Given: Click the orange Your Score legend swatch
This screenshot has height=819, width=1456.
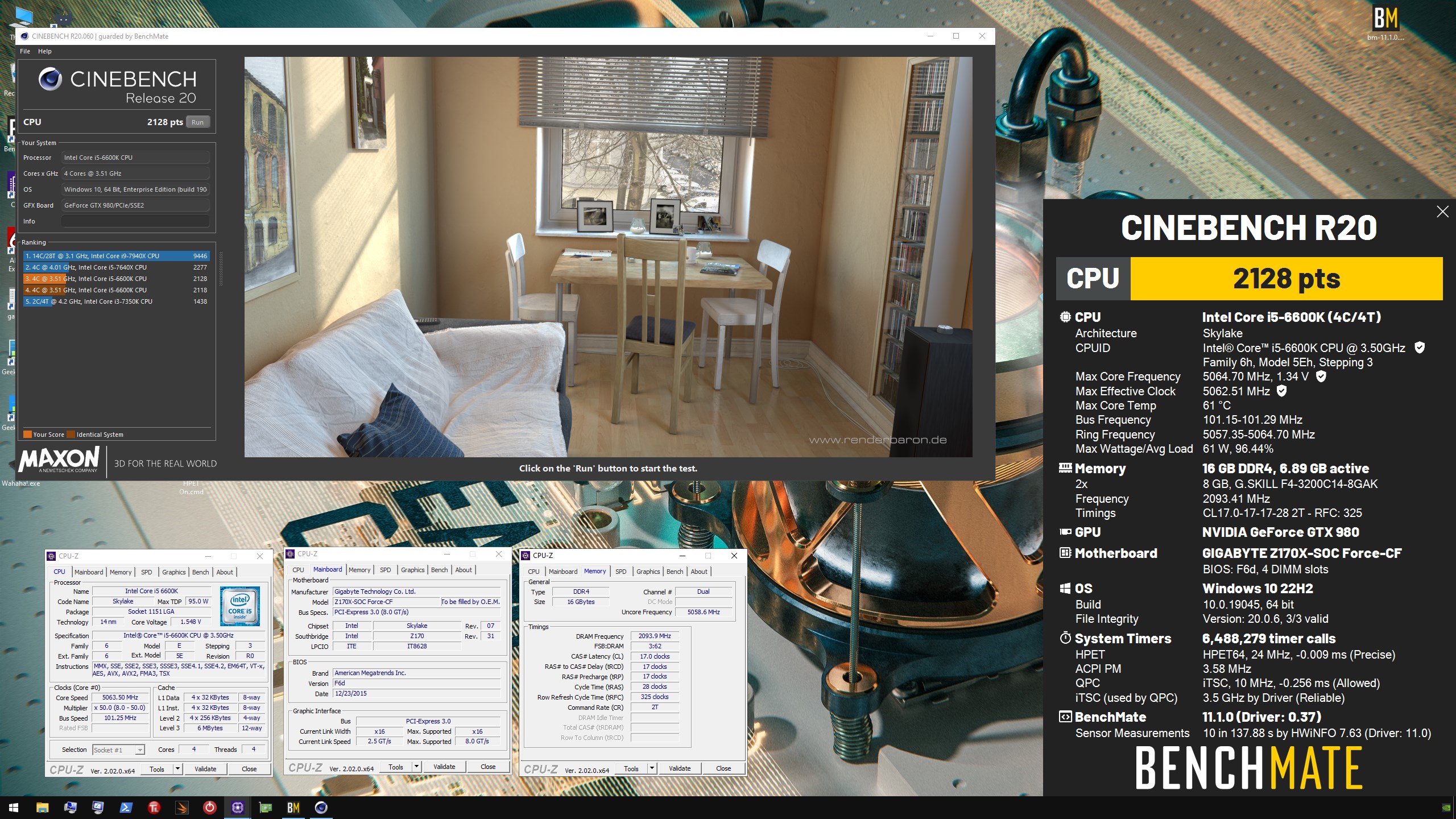Looking at the screenshot, I should (x=27, y=435).
